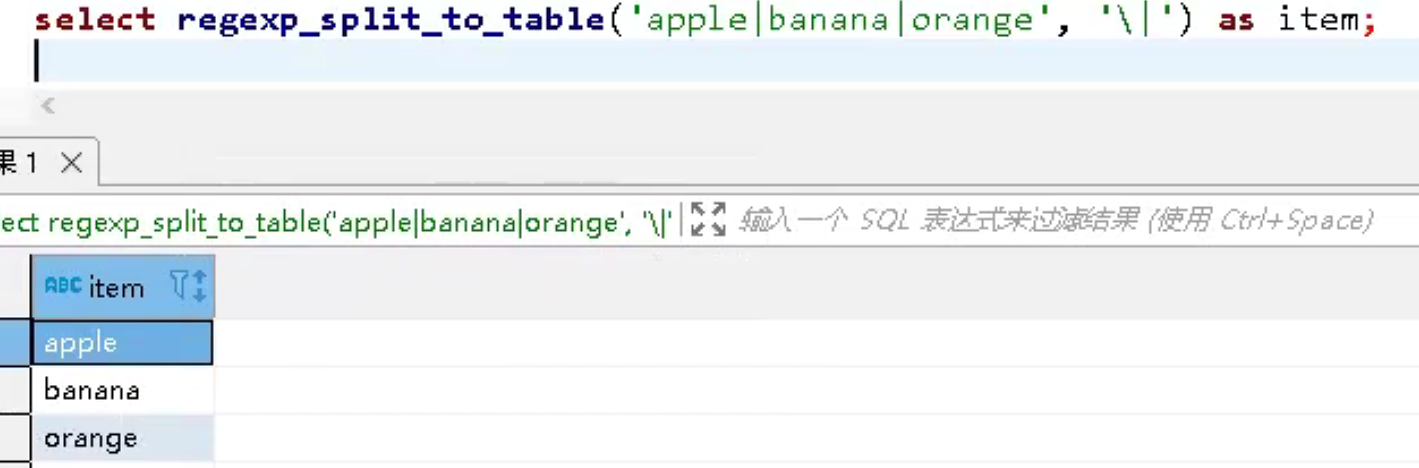Click the regexp_split_to_table function name in editor
This screenshot has width=1419, height=468.
click(391, 20)
